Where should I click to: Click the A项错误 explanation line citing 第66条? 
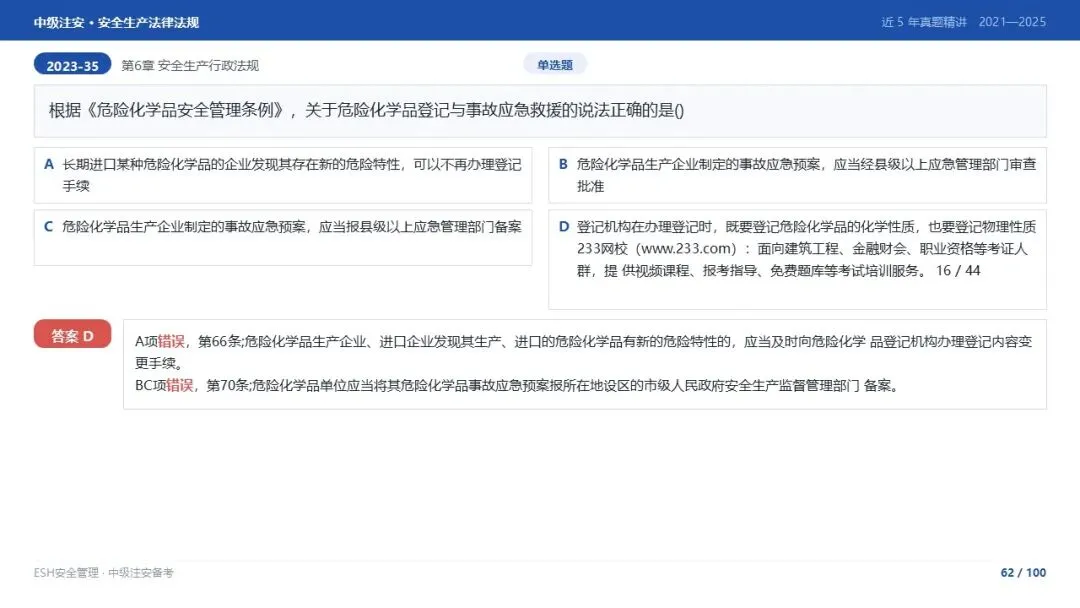tap(583, 352)
